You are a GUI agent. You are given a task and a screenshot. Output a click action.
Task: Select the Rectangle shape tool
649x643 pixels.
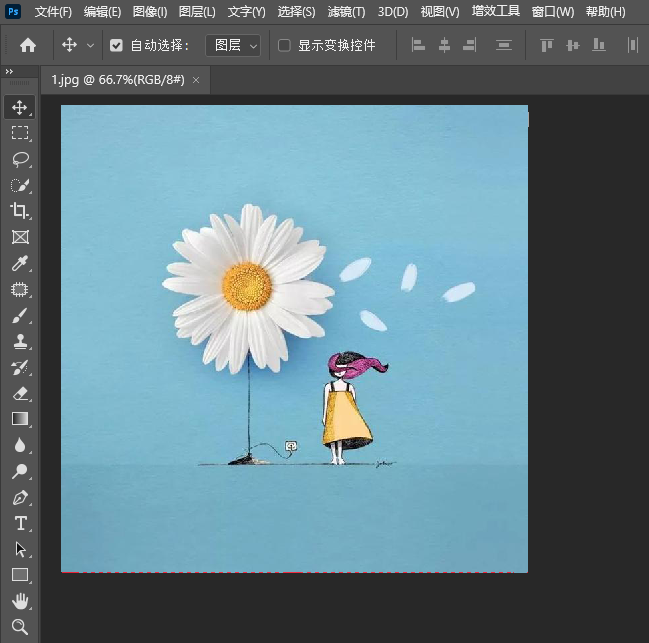[x=19, y=575]
